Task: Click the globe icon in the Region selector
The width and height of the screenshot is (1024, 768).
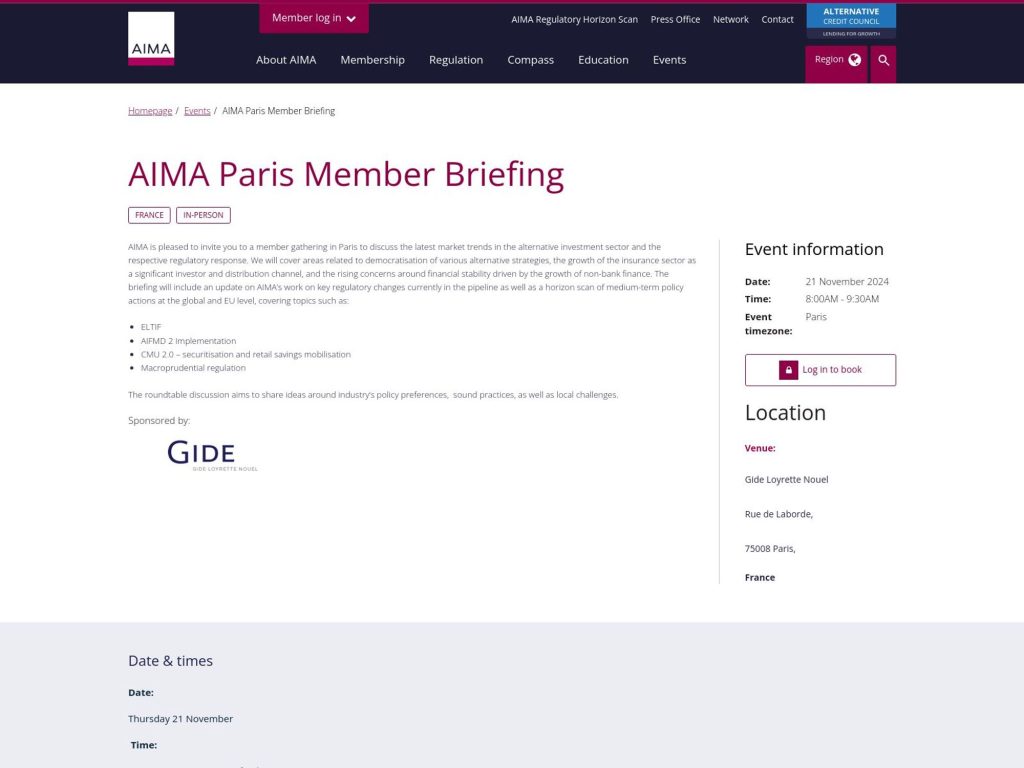Action: (x=855, y=59)
